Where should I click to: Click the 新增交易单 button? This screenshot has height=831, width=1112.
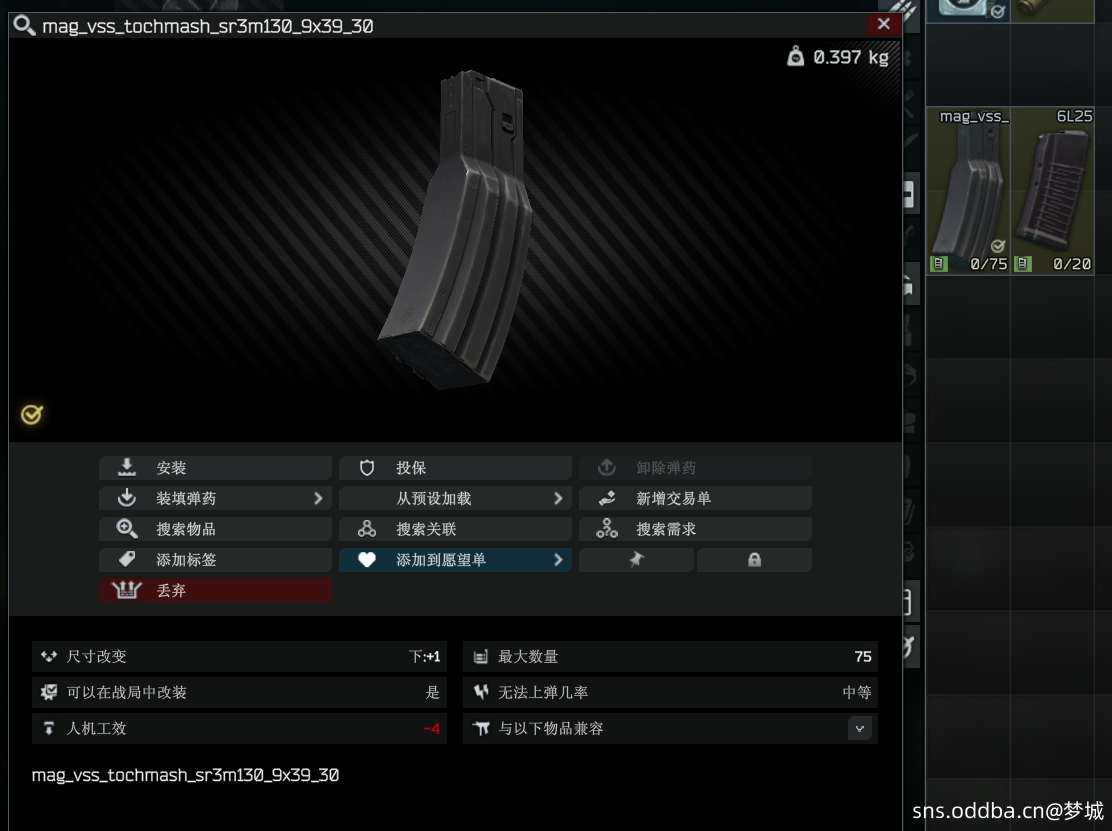pos(695,498)
